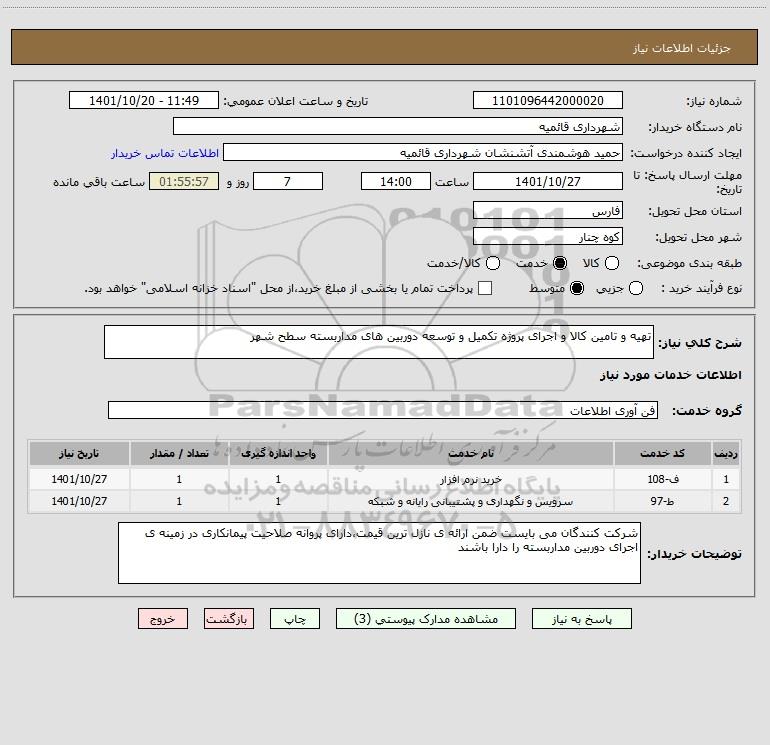Click the remaining days field 7
Screen dimensions: 770x745
[x=288, y=181]
